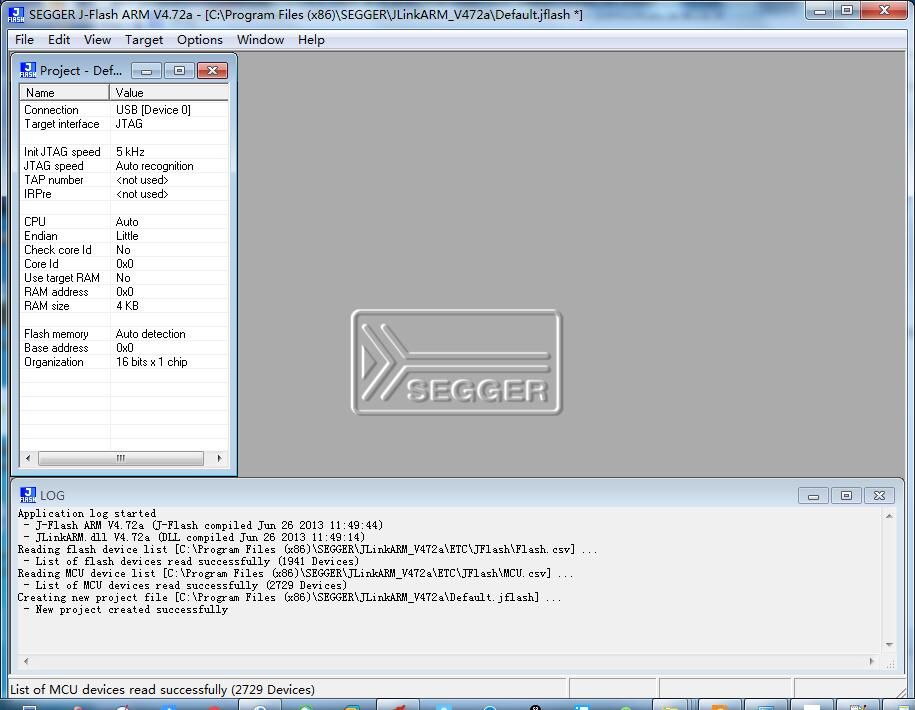Screen dimensions: 915x710
Task: Maximize the main J-Flash window
Action: [x=847, y=11]
